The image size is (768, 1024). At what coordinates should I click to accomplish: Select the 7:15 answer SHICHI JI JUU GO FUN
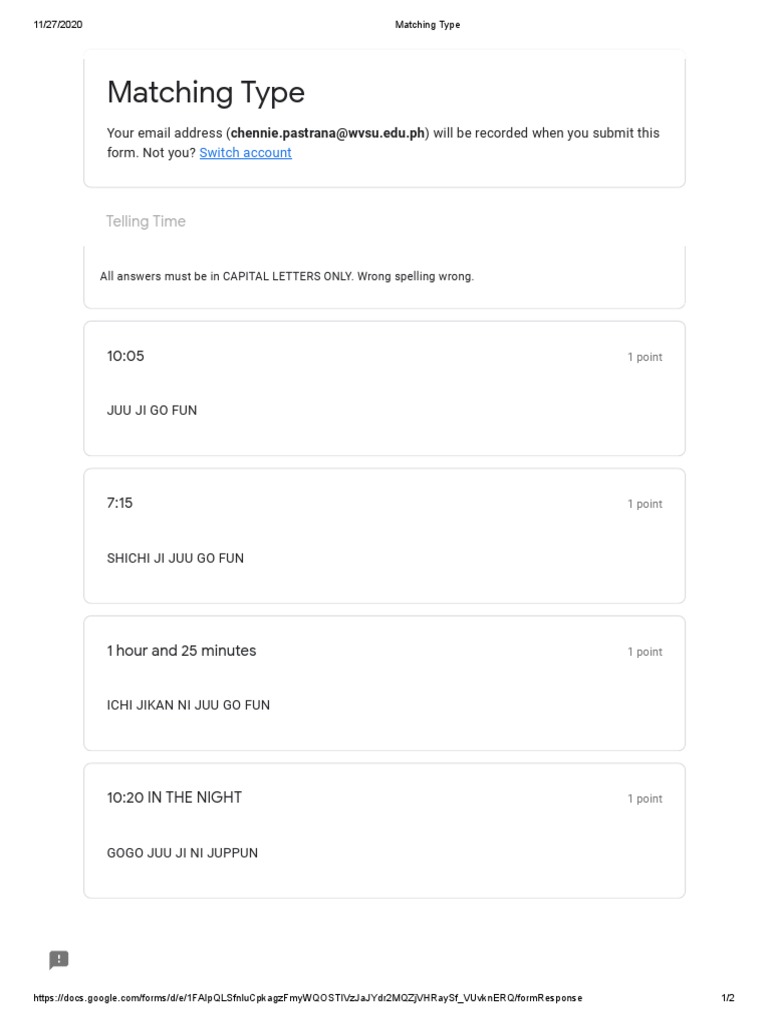click(x=176, y=558)
